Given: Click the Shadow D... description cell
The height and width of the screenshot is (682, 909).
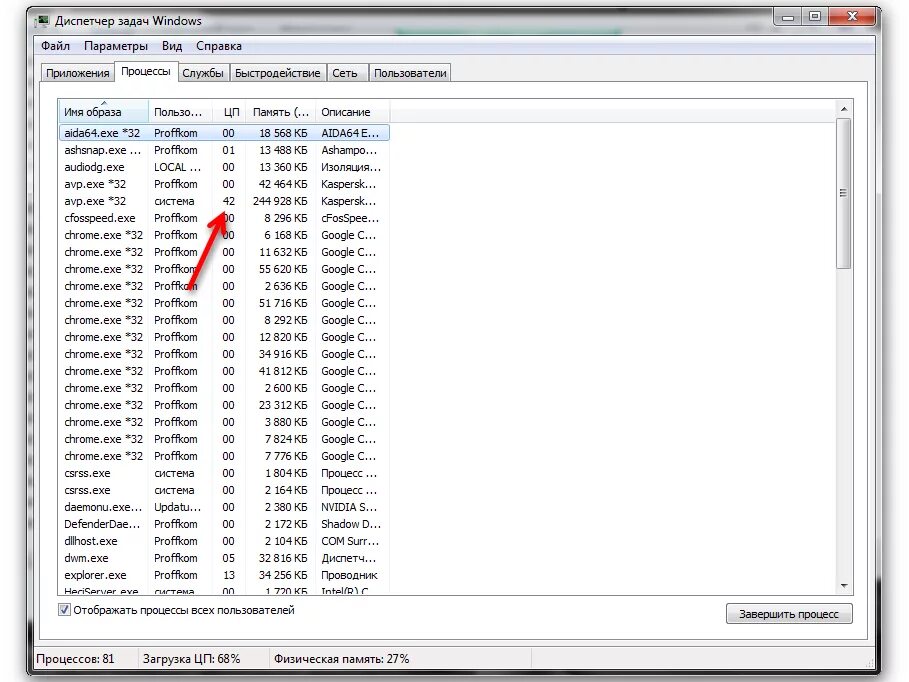Looking at the screenshot, I should 351,524.
